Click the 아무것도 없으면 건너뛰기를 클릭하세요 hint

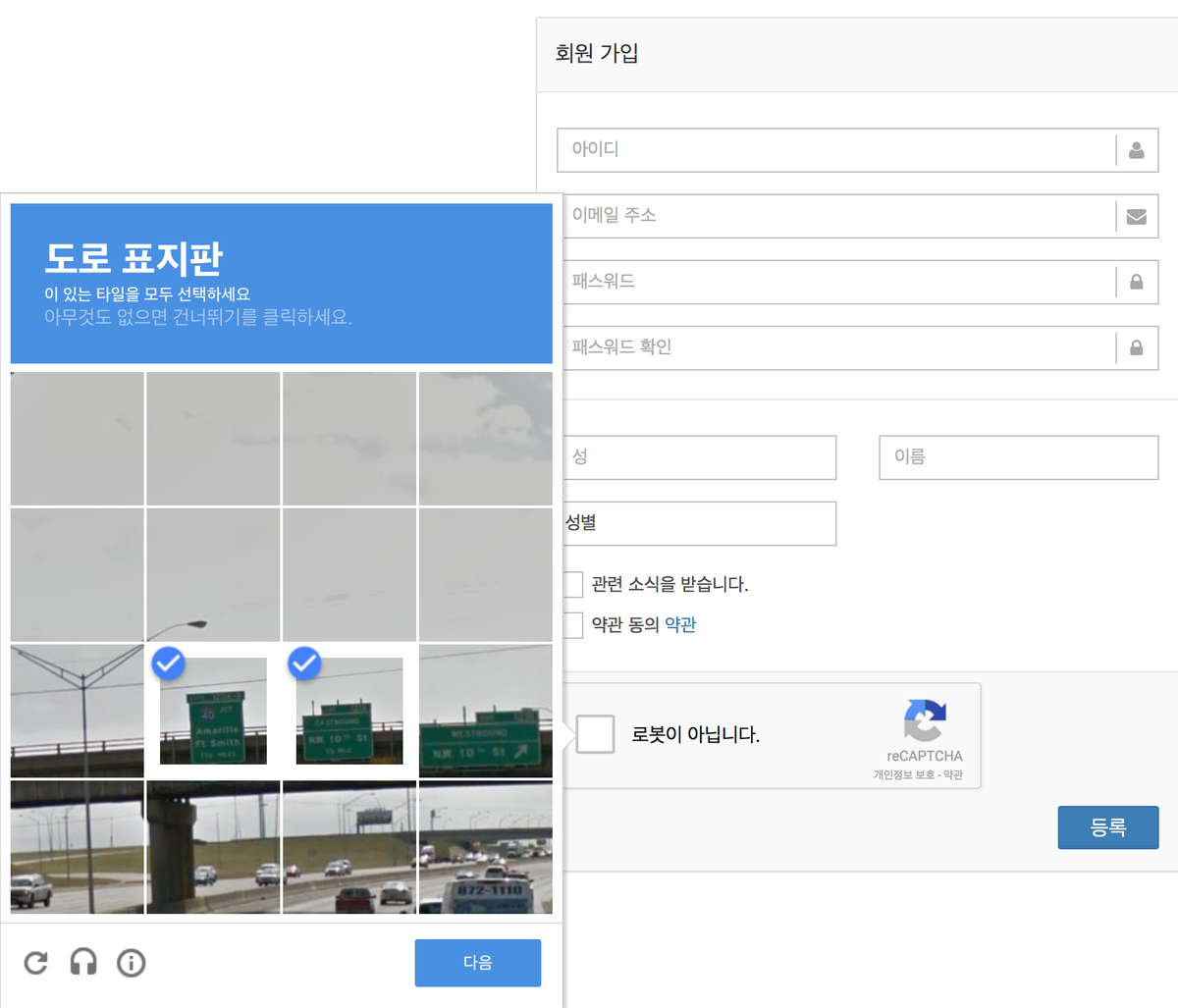point(198,317)
